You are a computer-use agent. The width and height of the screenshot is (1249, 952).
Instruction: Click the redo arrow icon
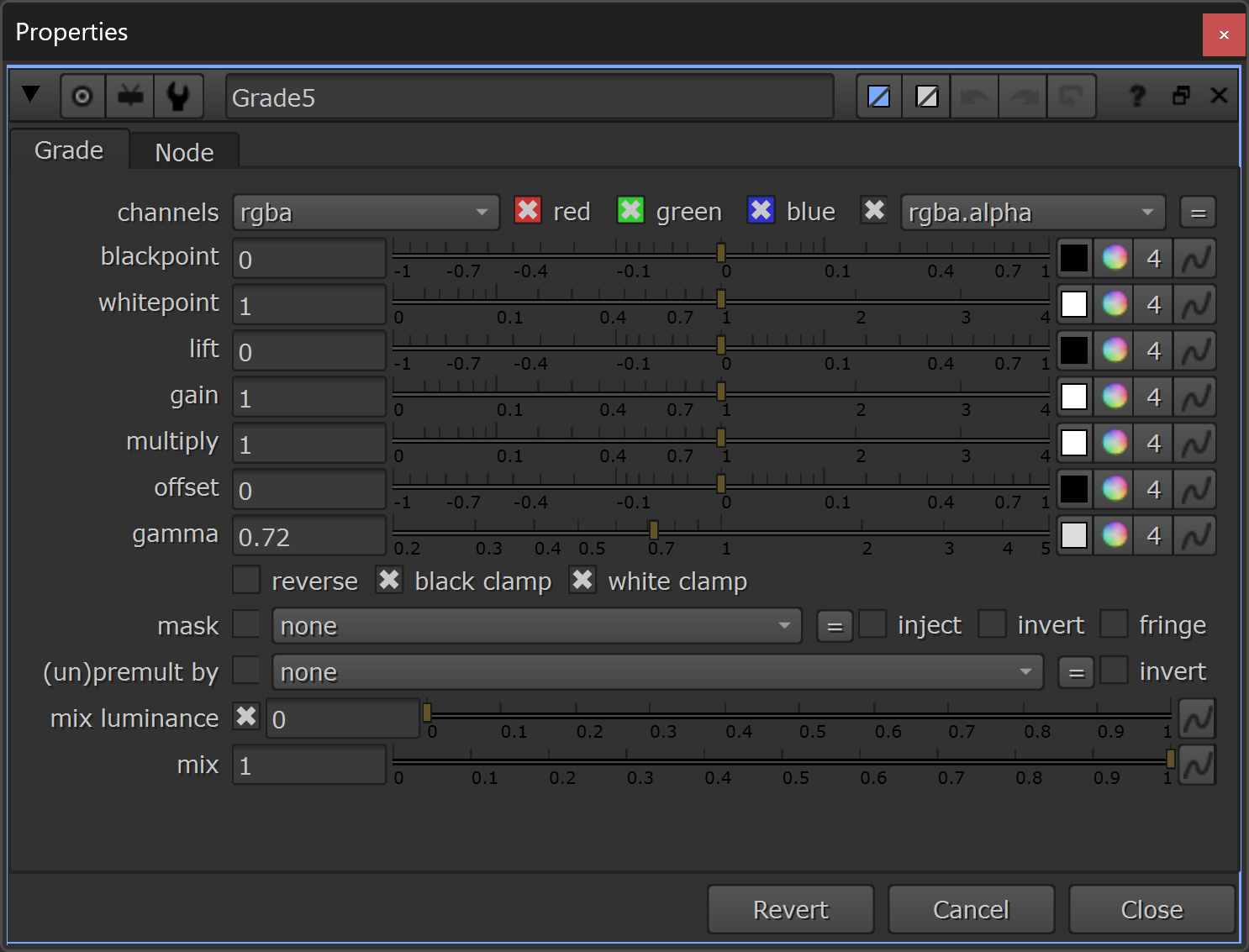[1023, 97]
